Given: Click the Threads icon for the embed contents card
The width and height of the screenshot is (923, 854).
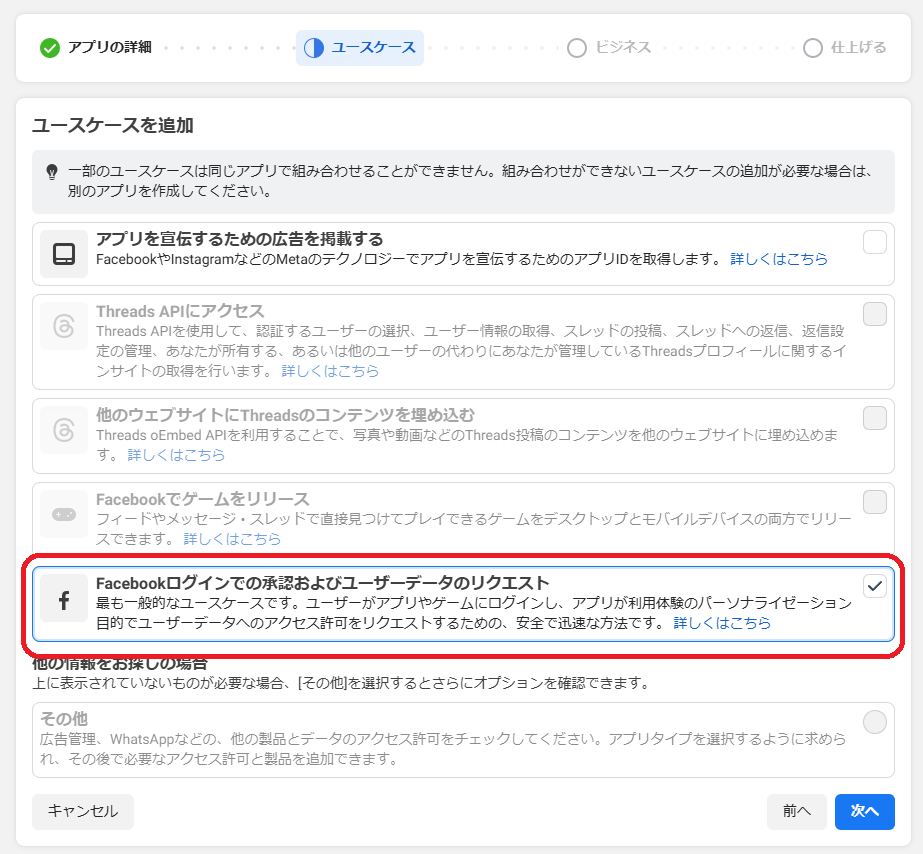Looking at the screenshot, I should pyautogui.click(x=64, y=430).
